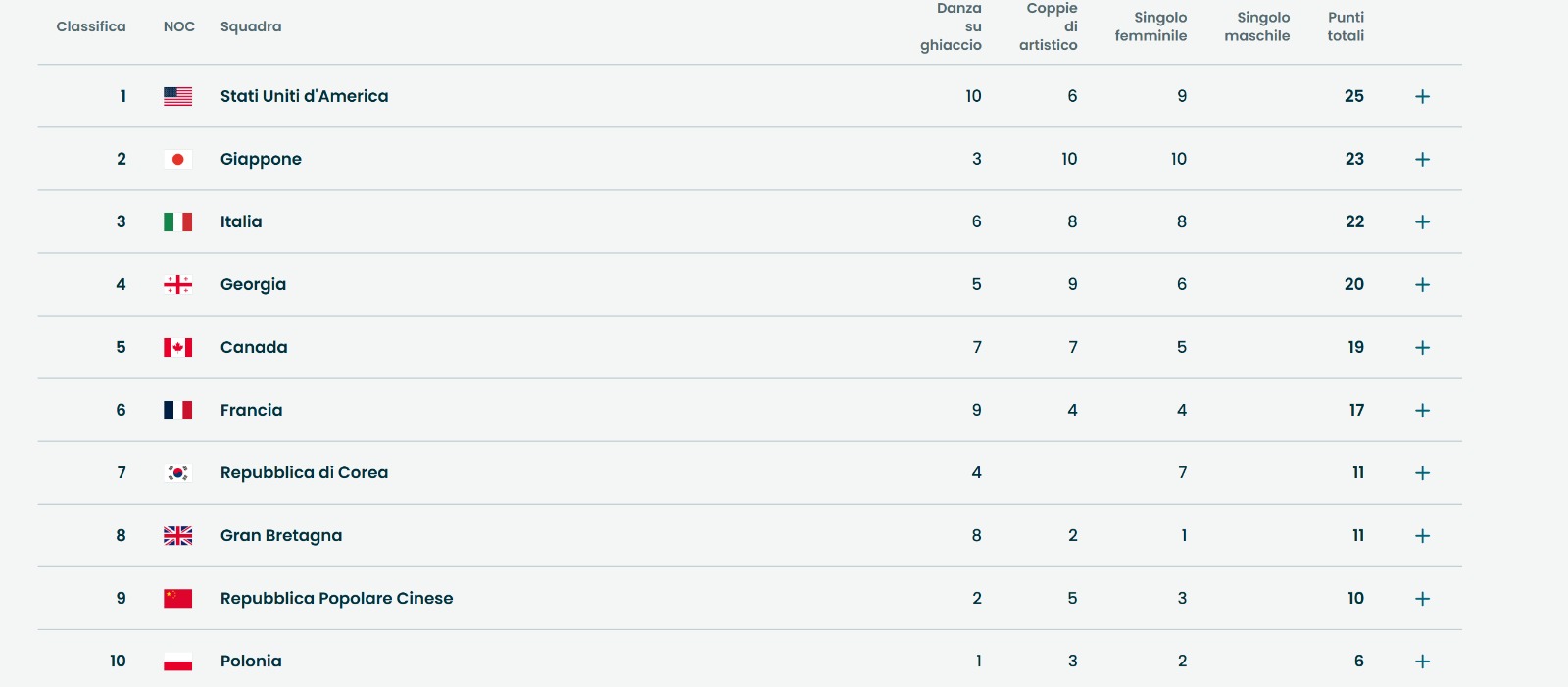Show details for Georgia row

(1422, 284)
